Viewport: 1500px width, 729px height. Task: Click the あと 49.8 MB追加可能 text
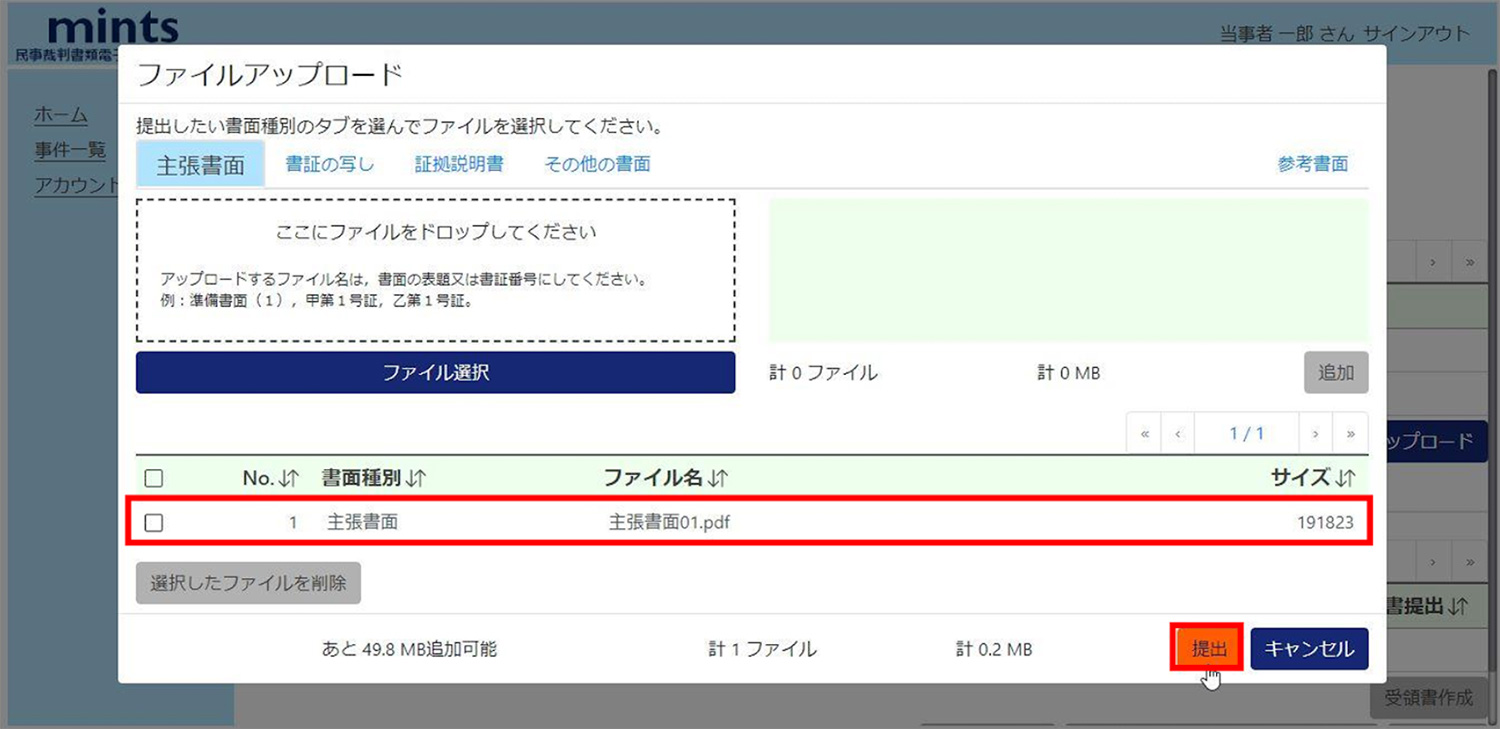click(x=409, y=649)
